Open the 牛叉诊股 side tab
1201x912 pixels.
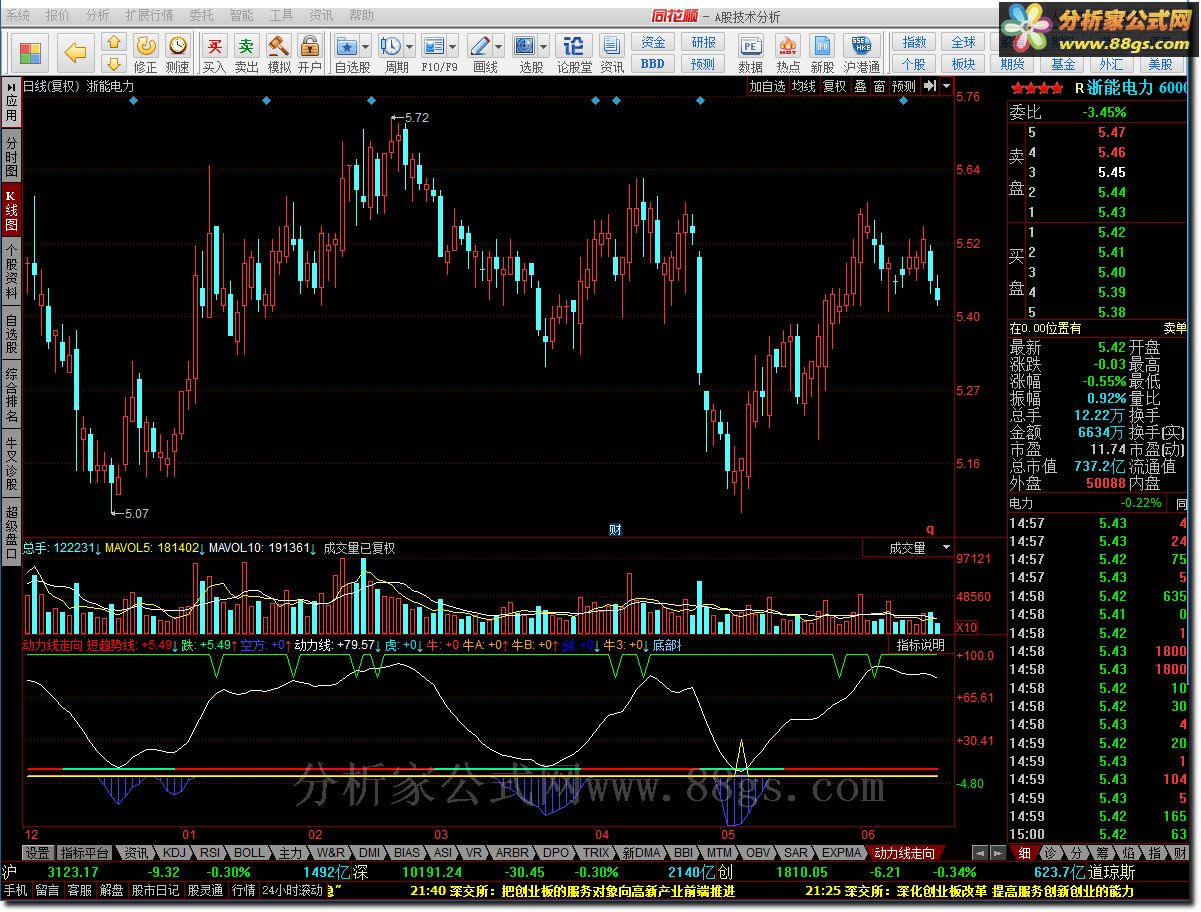pos(11,463)
